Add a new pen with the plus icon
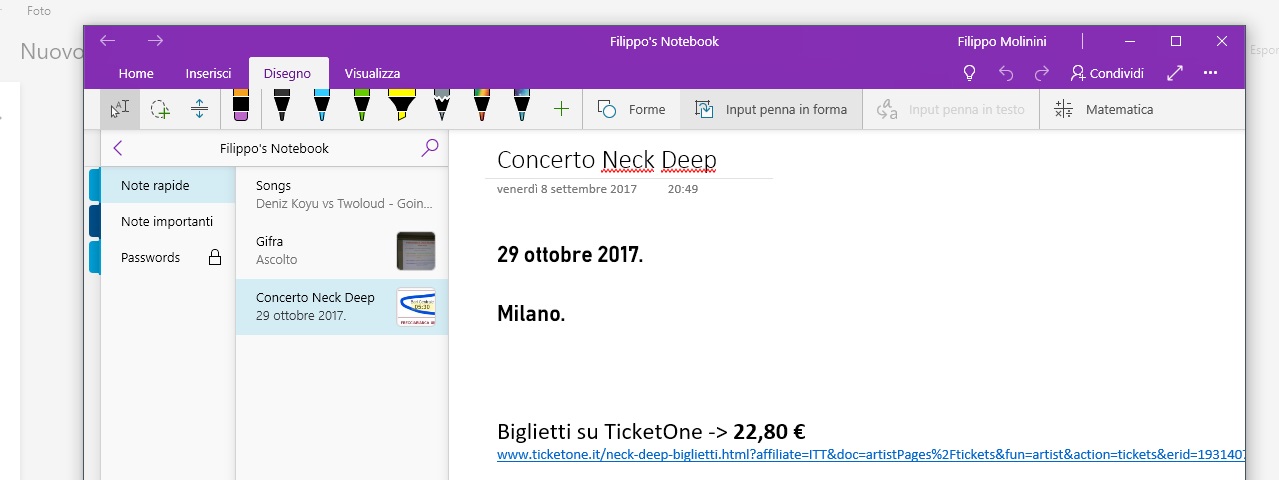 [561, 109]
